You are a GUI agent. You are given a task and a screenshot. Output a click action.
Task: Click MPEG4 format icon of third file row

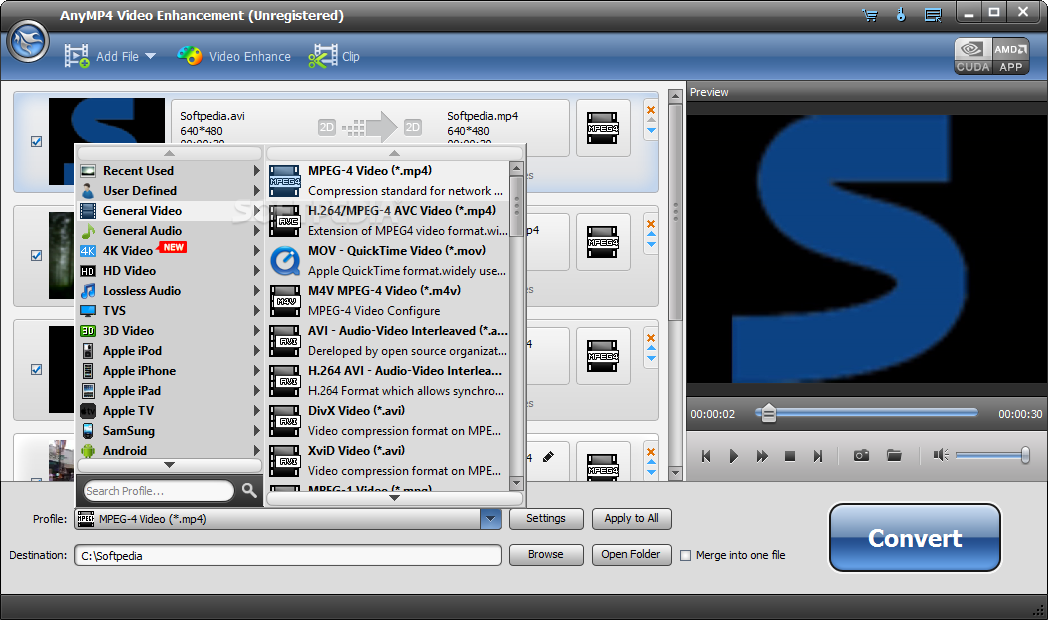603,356
